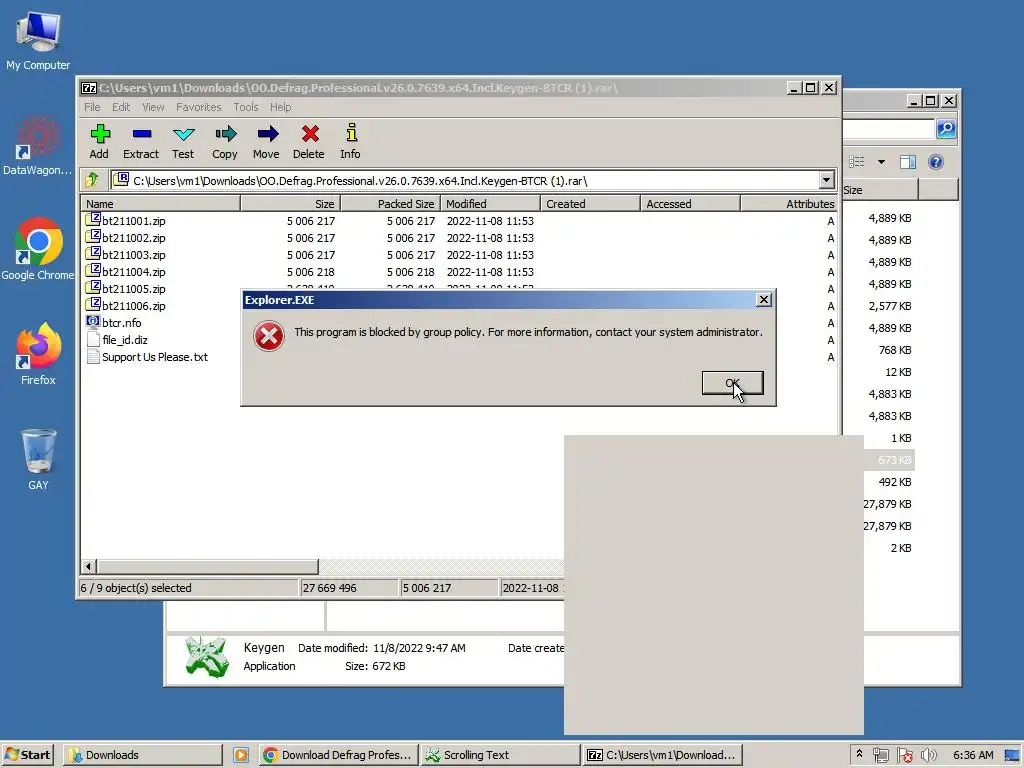Click the Info toolbar icon
1024x768 pixels.
pos(351,141)
